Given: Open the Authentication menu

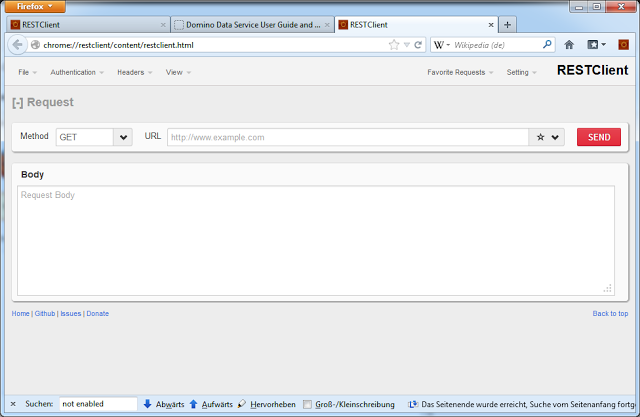Looking at the screenshot, I should coord(77,72).
